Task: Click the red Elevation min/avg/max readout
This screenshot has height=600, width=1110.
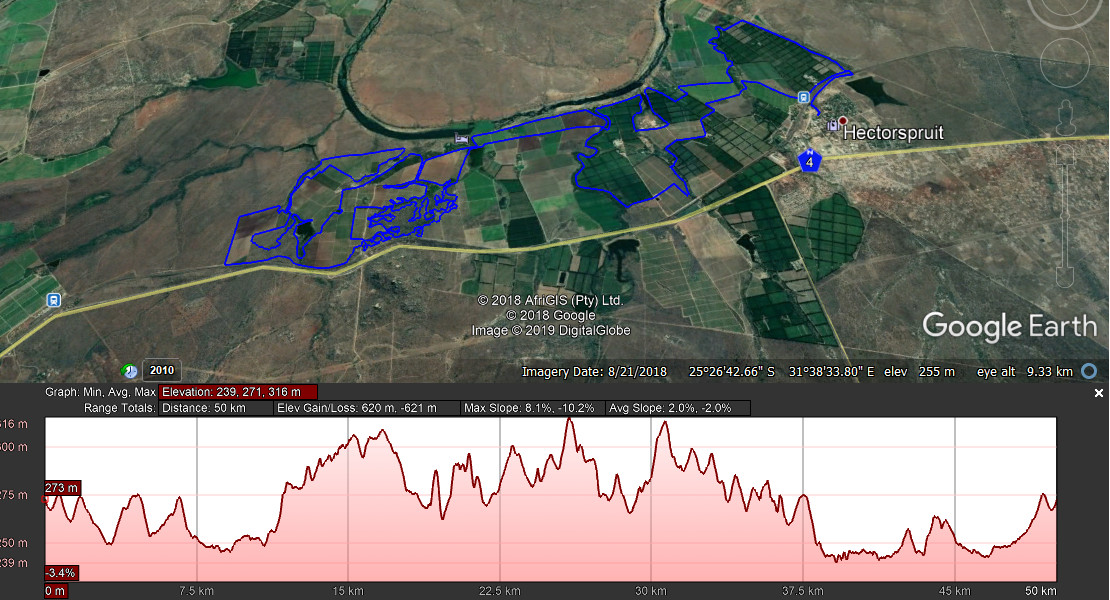Action: tap(238, 392)
